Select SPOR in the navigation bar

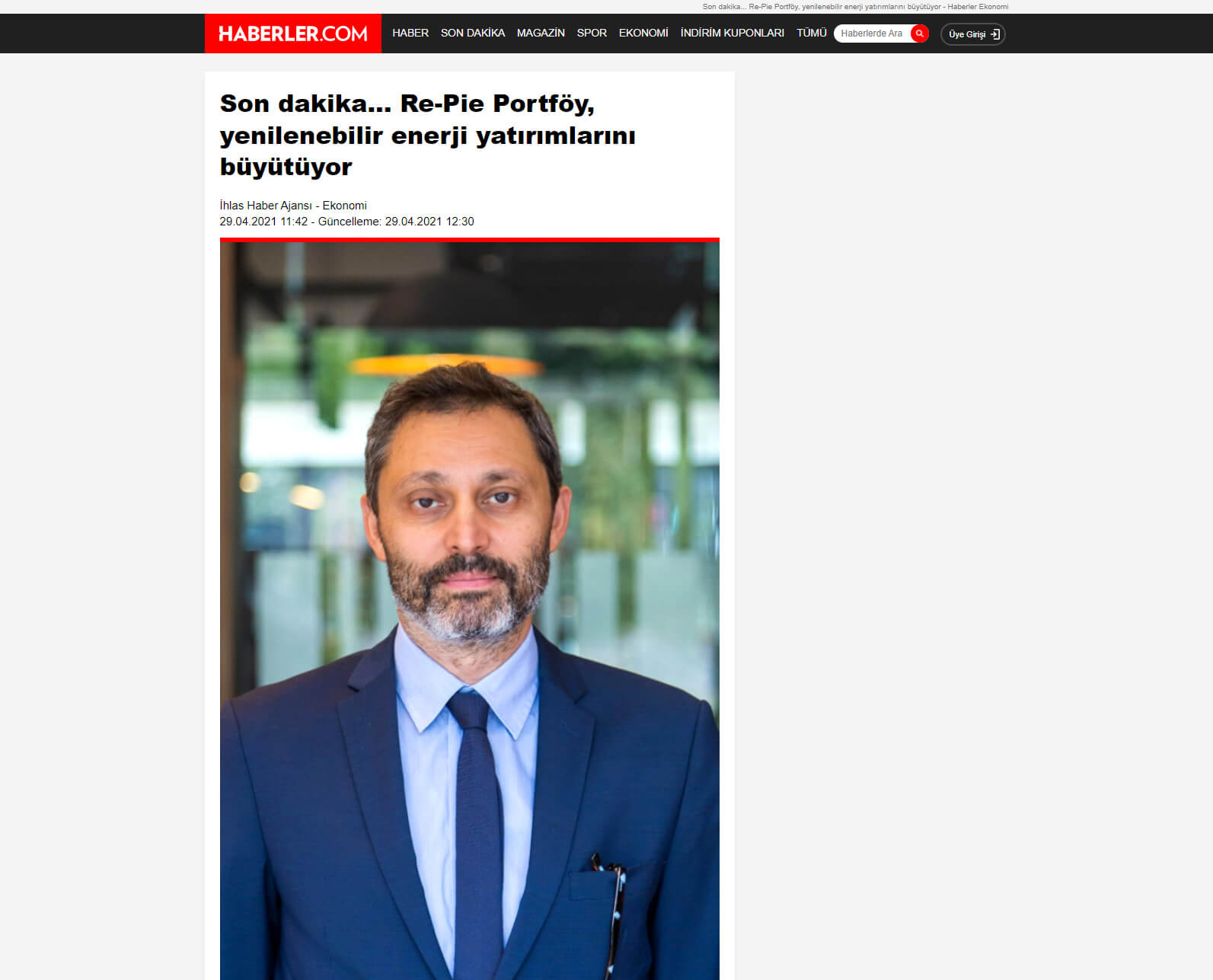(592, 33)
